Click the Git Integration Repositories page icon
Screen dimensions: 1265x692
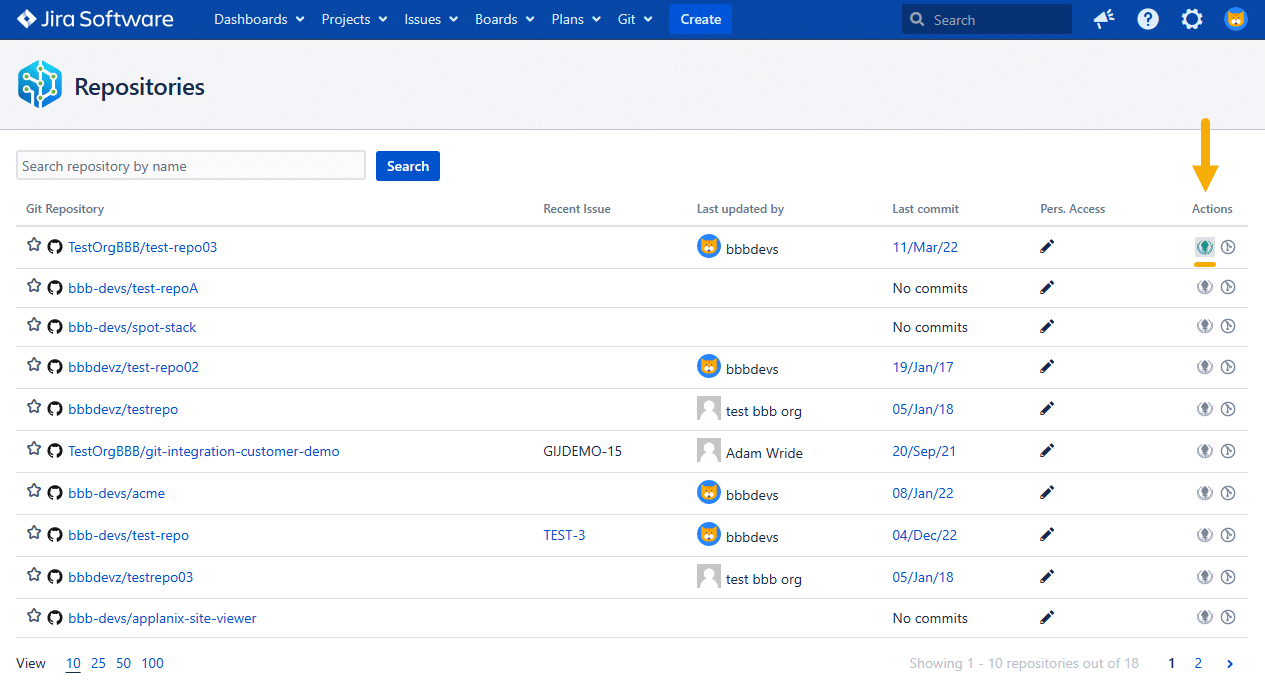pyautogui.click(x=40, y=84)
